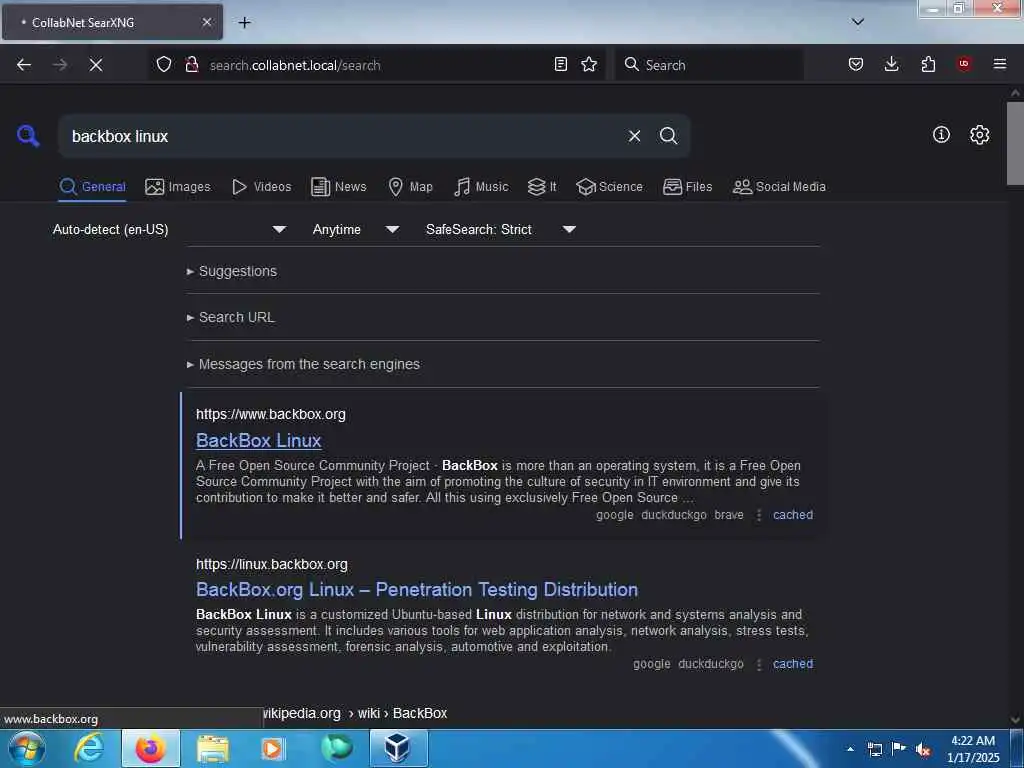1024x768 pixels.
Task: Open Windows Explorer folder on taskbar
Action: (x=213, y=748)
